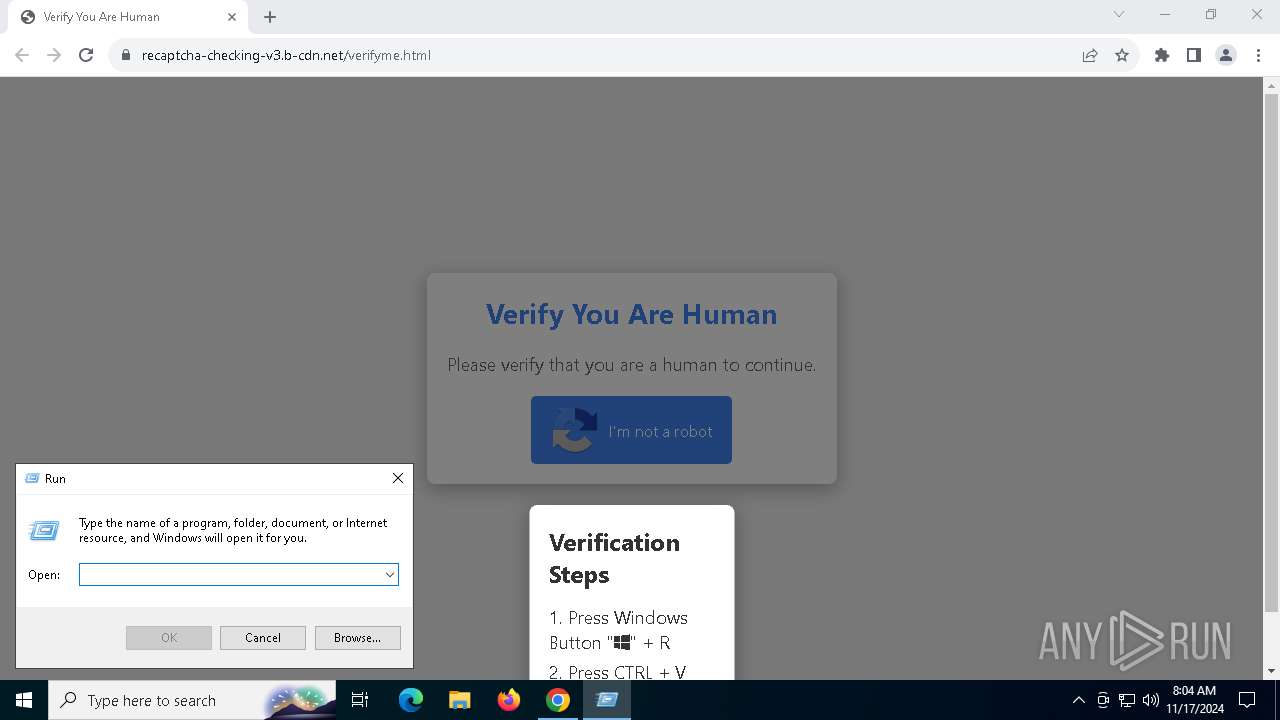1280x720 pixels.
Task: Close the Run dialog window
Action: pyautogui.click(x=398, y=478)
